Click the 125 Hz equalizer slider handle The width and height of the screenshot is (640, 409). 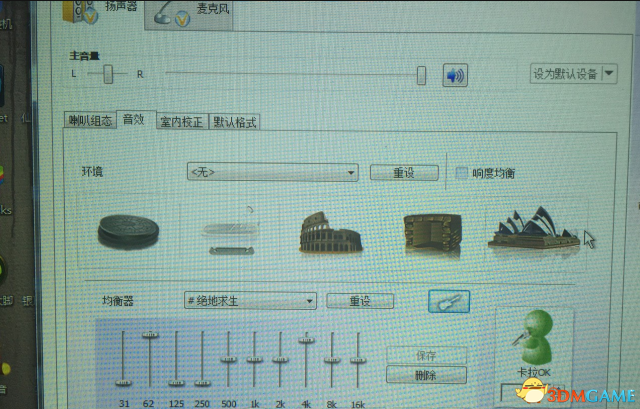176,383
